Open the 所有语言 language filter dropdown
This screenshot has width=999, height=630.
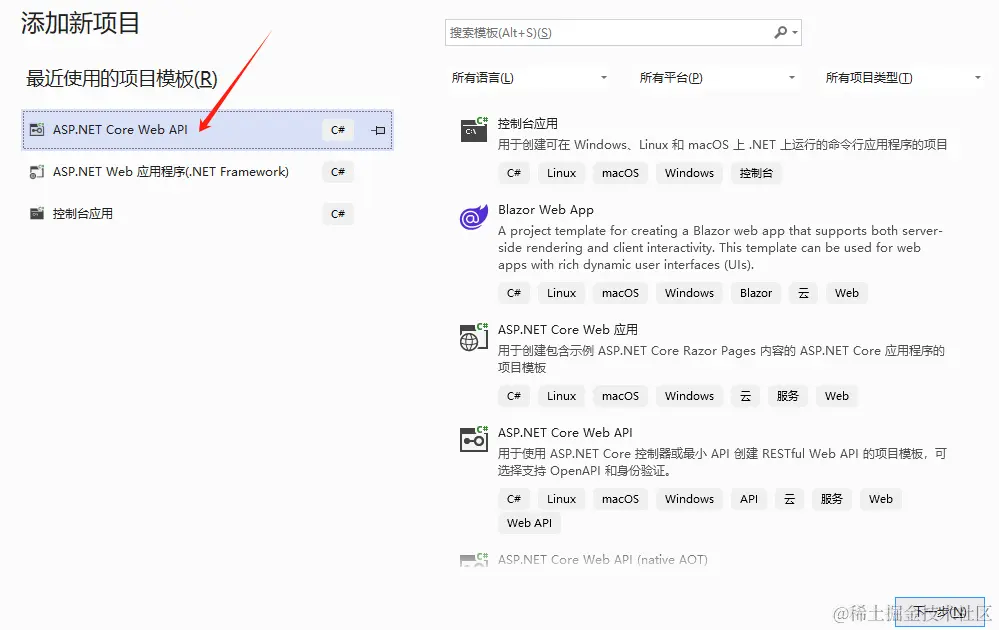click(529, 78)
